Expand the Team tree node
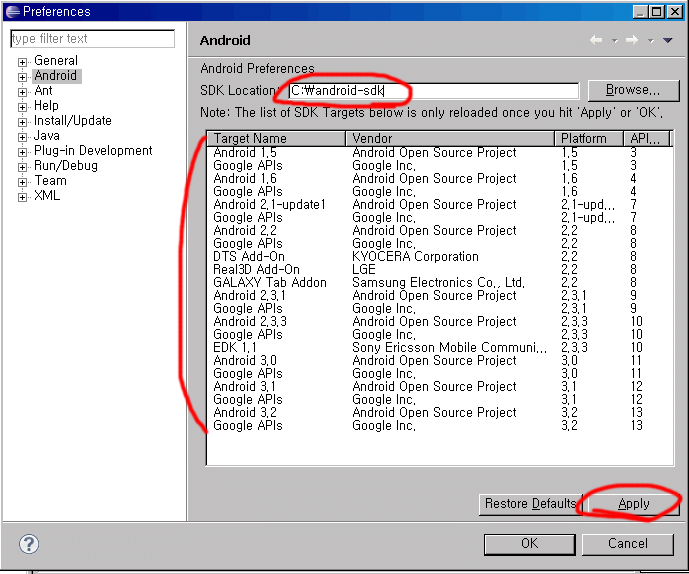This screenshot has width=689, height=574. (x=22, y=182)
